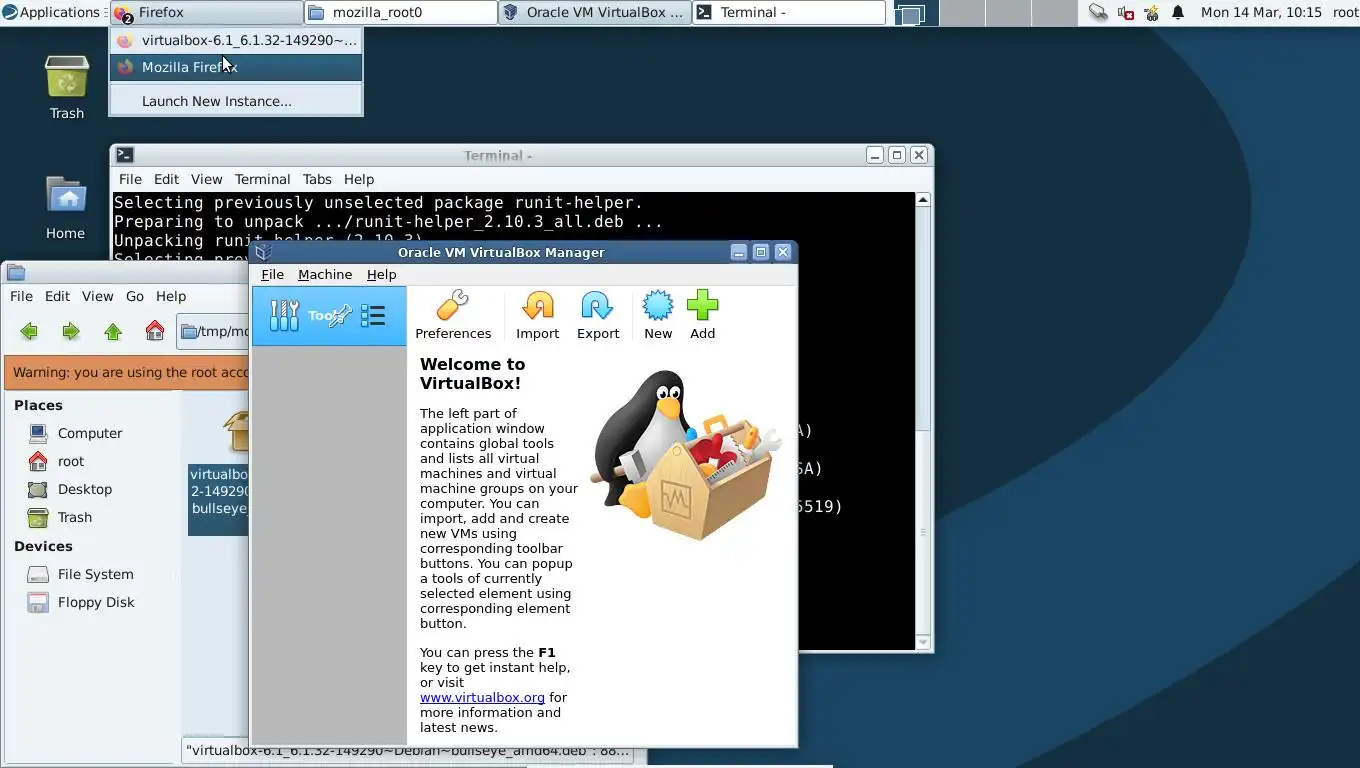Image resolution: width=1360 pixels, height=768 pixels.
Task: Switch to the mozilla_root0 window
Action: pos(401,13)
